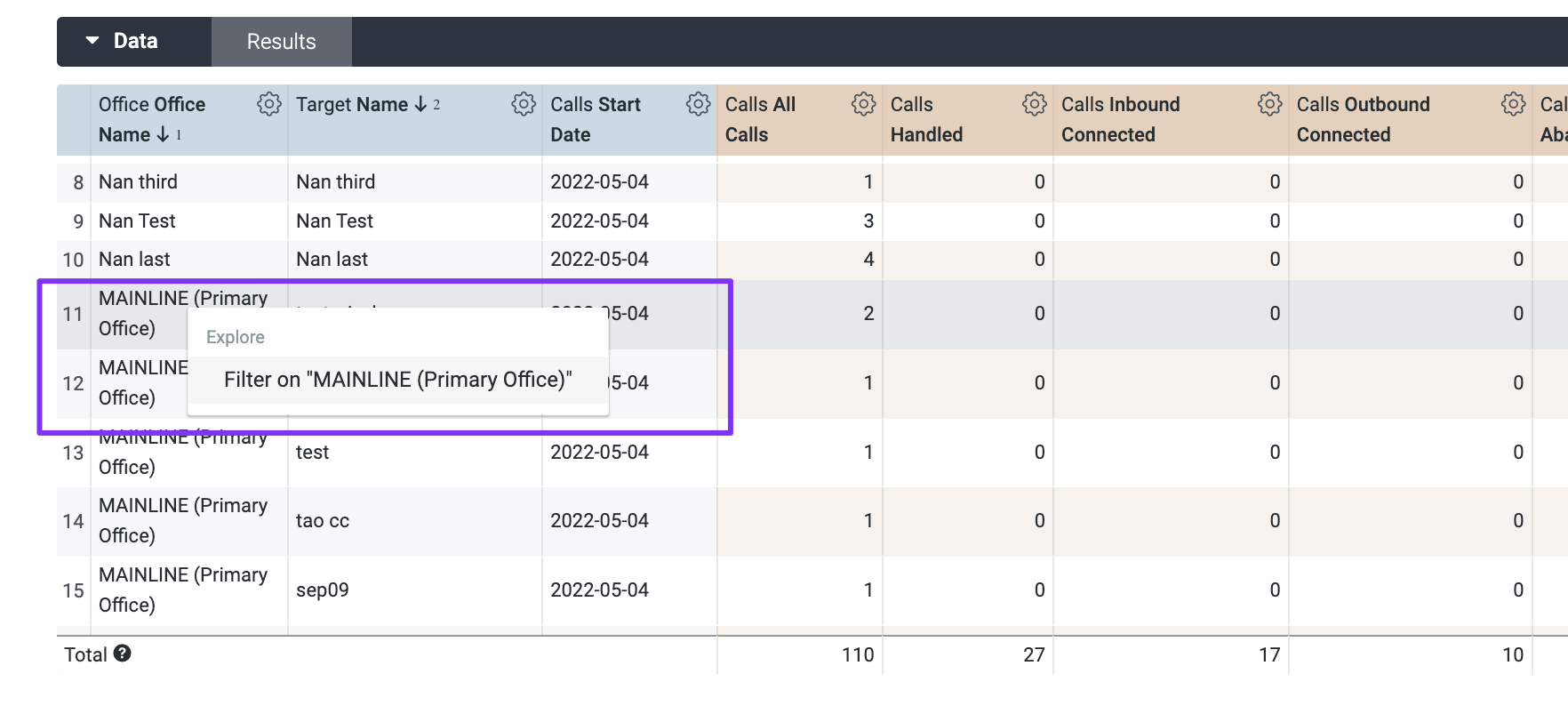The image size is (1568, 722).
Task: Click Office Name cell "Nan last" in row 10
Action: 134,259
